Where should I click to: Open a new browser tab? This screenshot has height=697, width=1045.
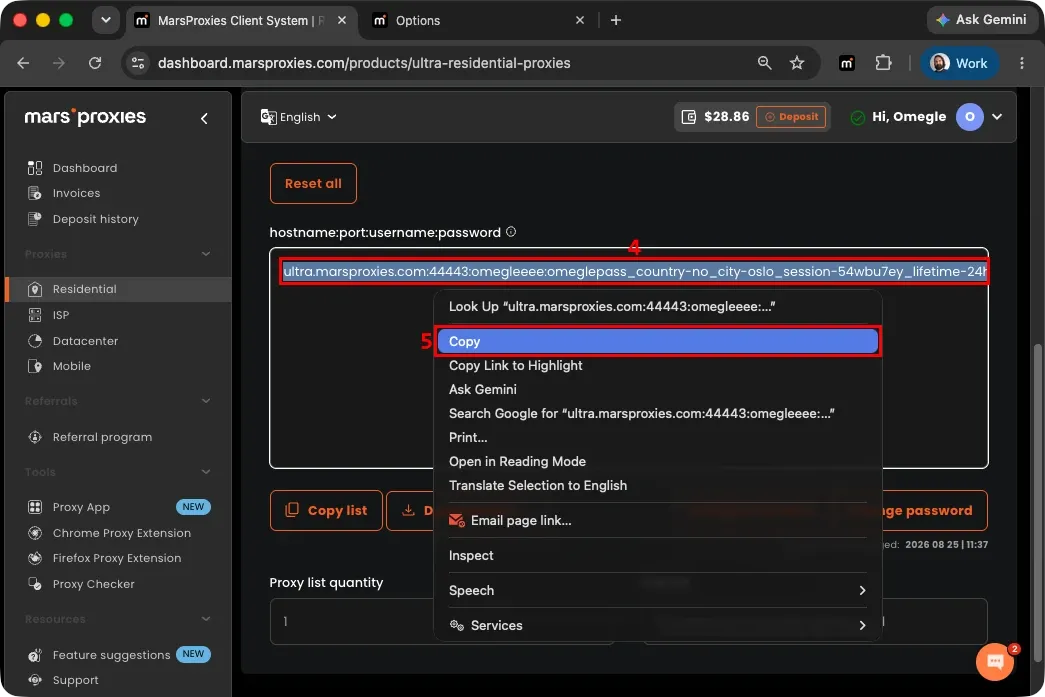[x=616, y=21]
